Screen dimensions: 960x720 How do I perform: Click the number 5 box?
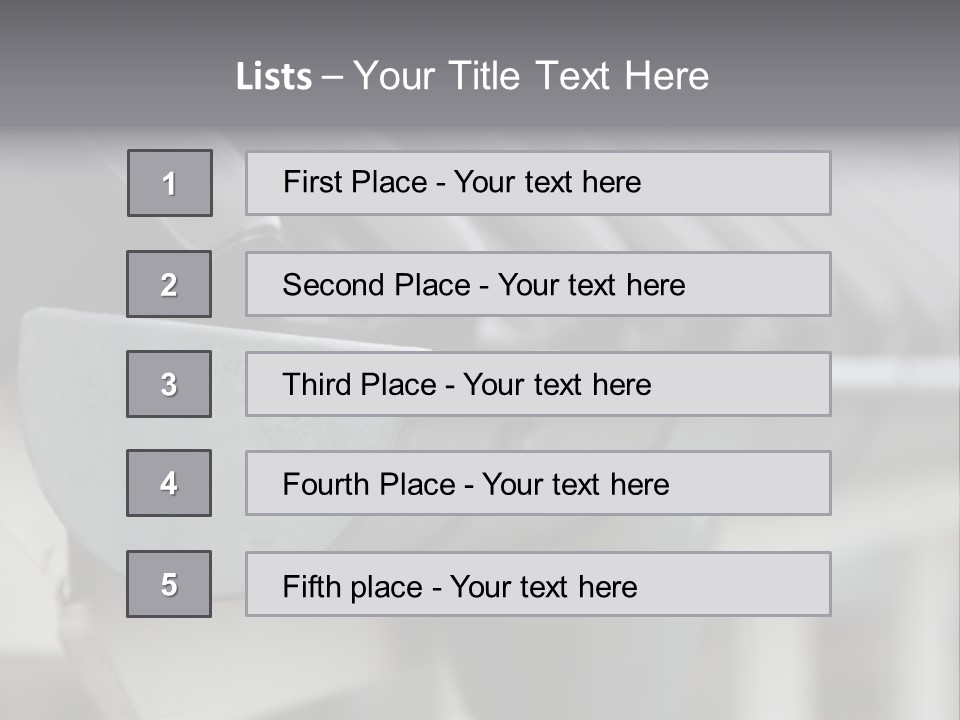point(169,584)
